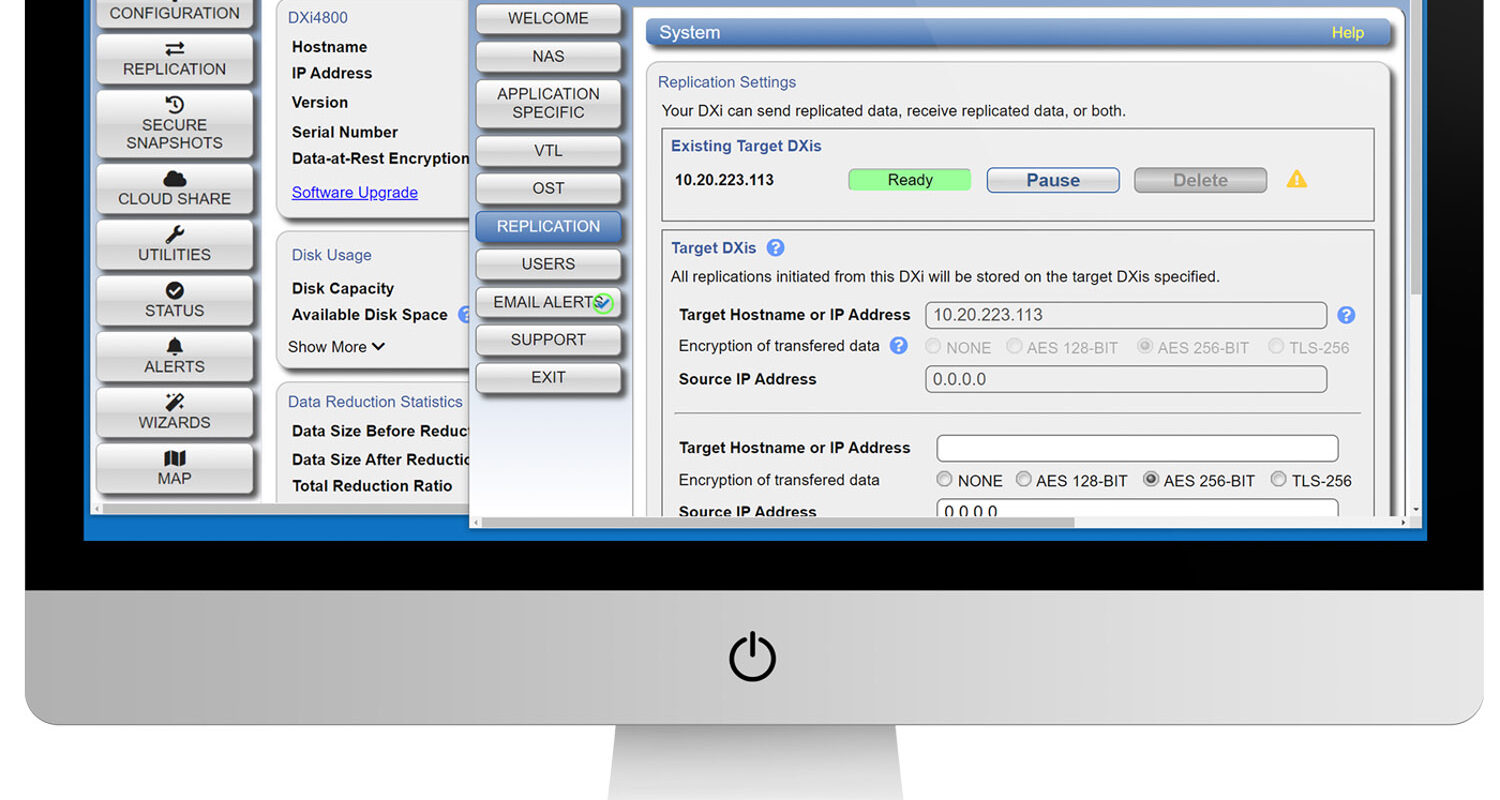
Task: Select NONE encryption for new target
Action: click(x=945, y=480)
